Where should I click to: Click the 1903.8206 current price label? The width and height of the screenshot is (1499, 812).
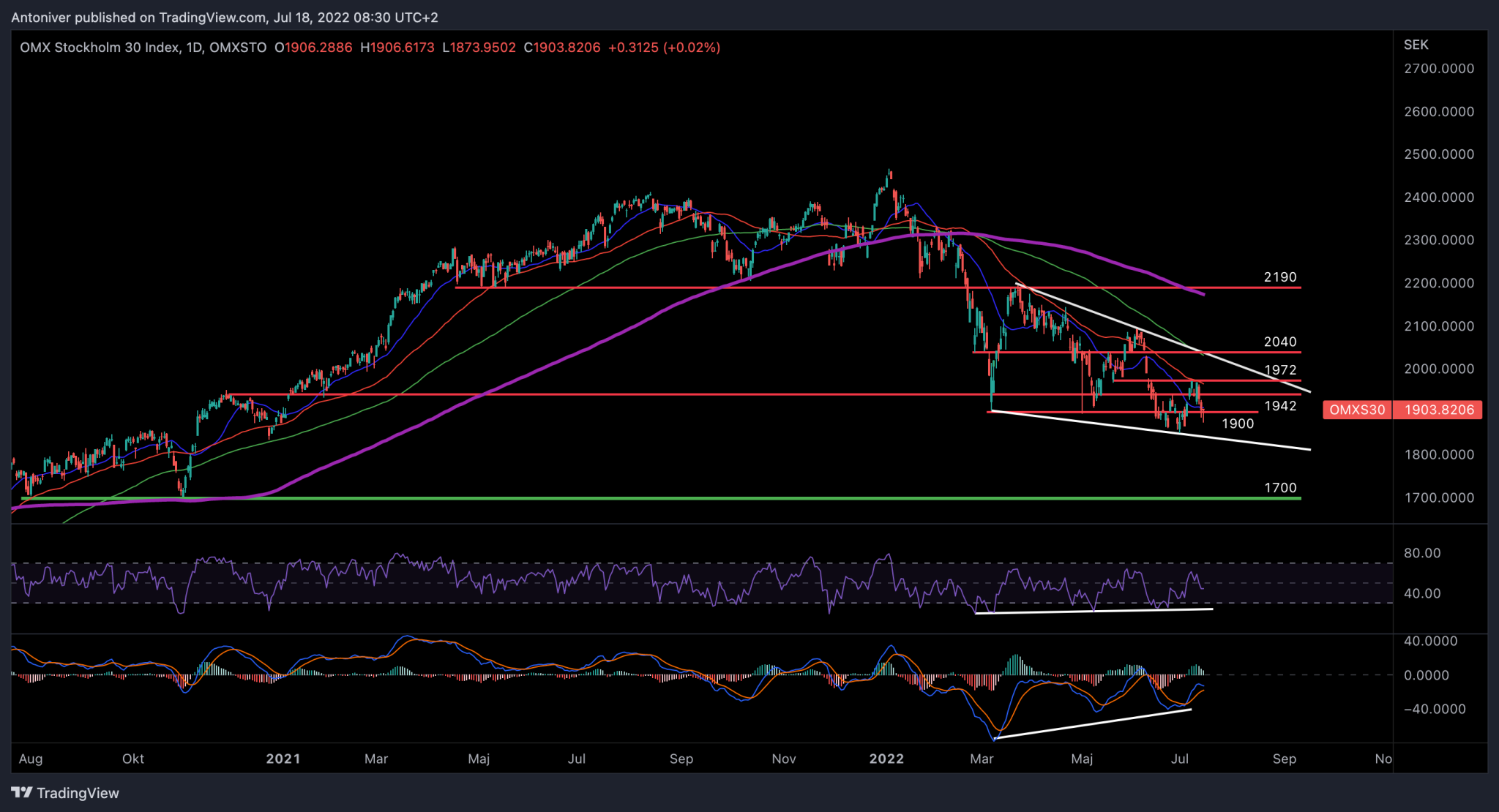[1438, 410]
